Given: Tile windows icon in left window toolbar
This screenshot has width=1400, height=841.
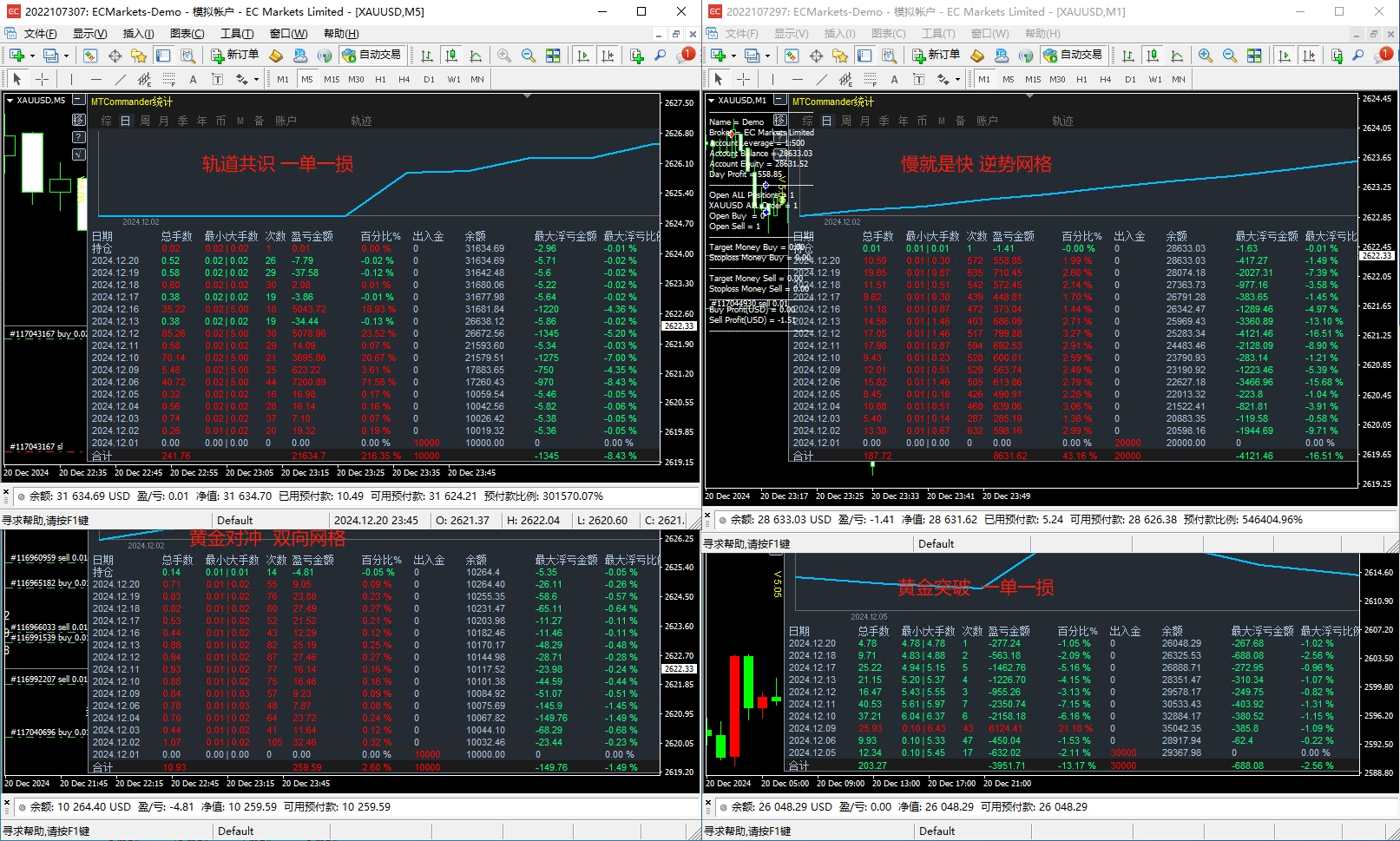Looking at the screenshot, I should point(553,56).
